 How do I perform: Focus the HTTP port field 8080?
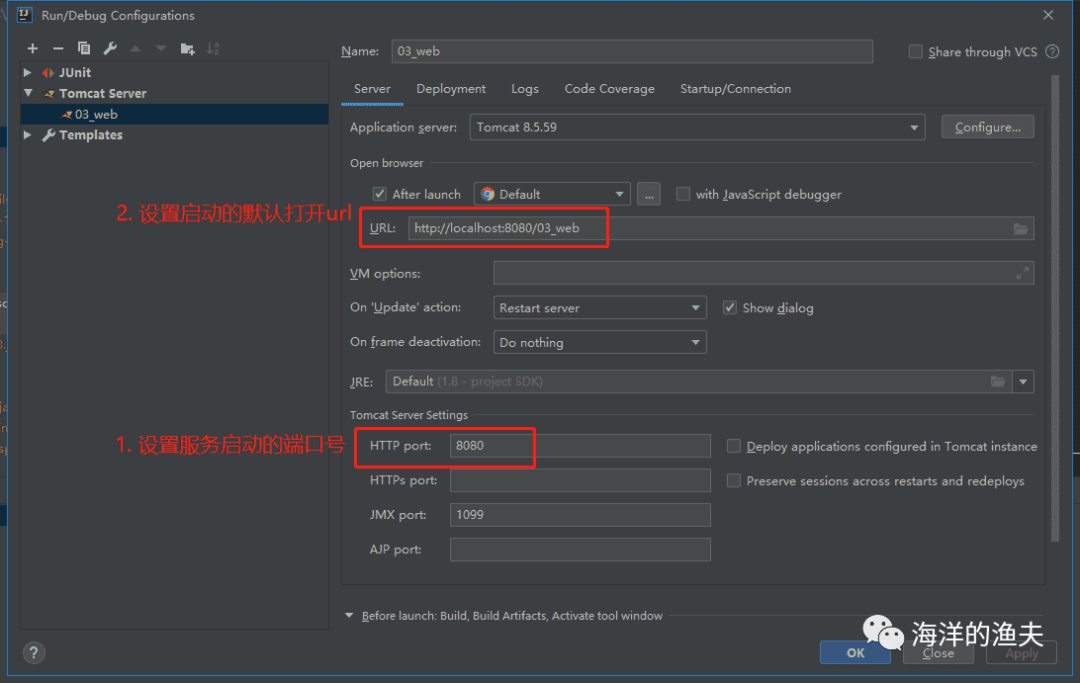(580, 446)
